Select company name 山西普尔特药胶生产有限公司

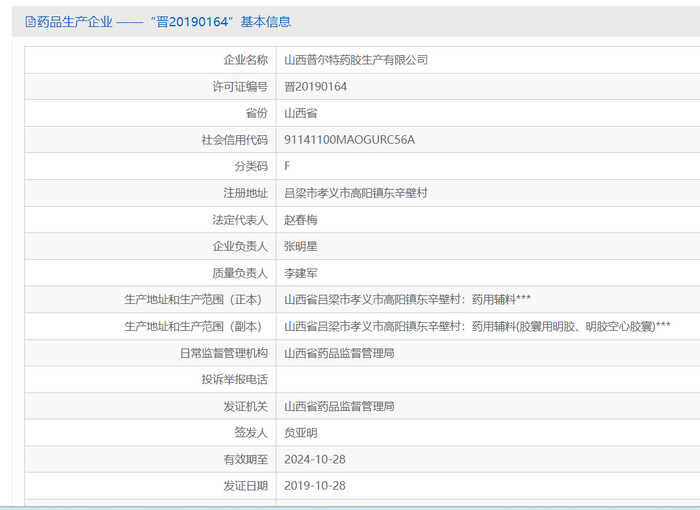click(x=356, y=60)
